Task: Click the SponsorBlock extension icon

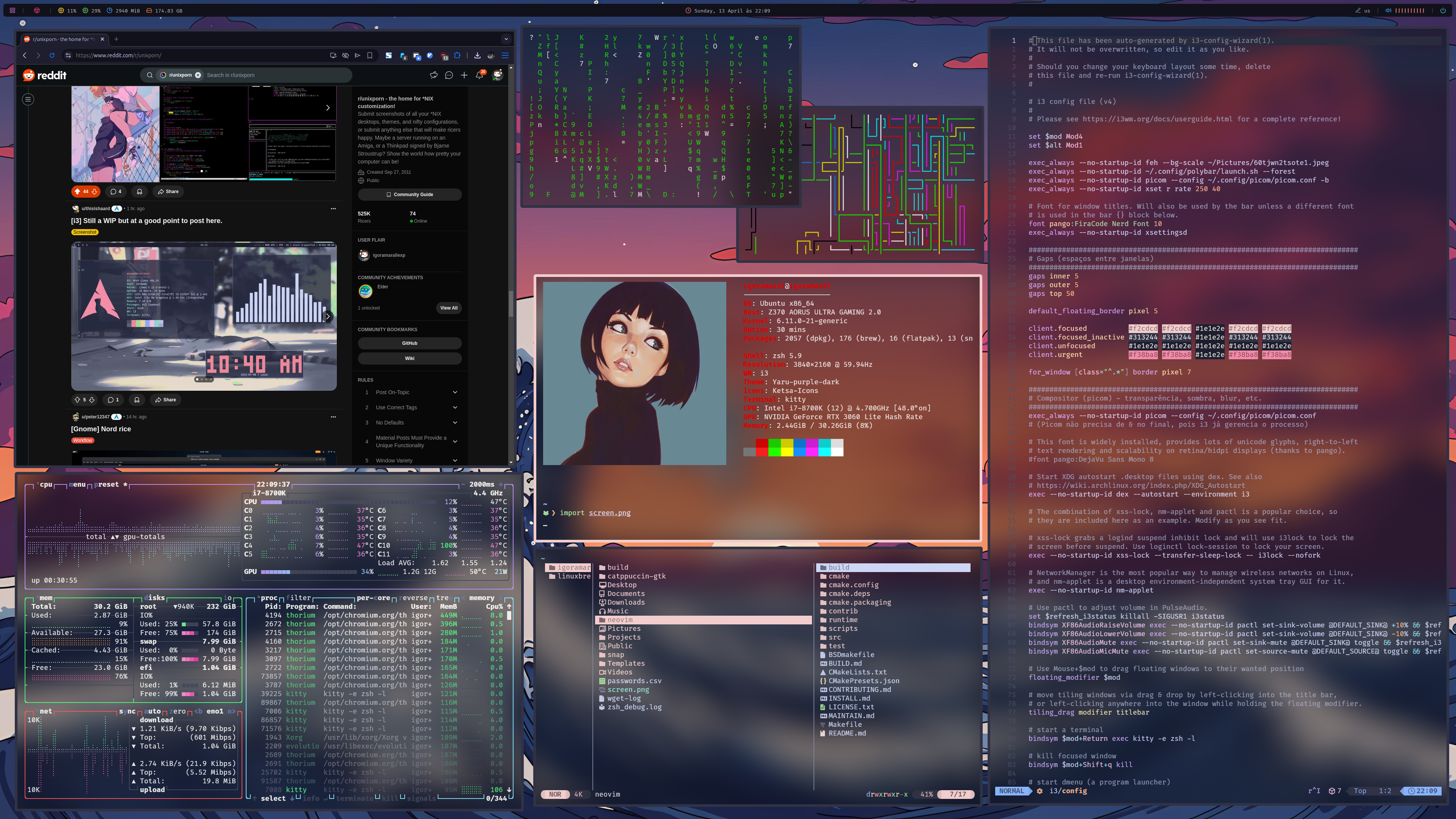Action: [388, 55]
